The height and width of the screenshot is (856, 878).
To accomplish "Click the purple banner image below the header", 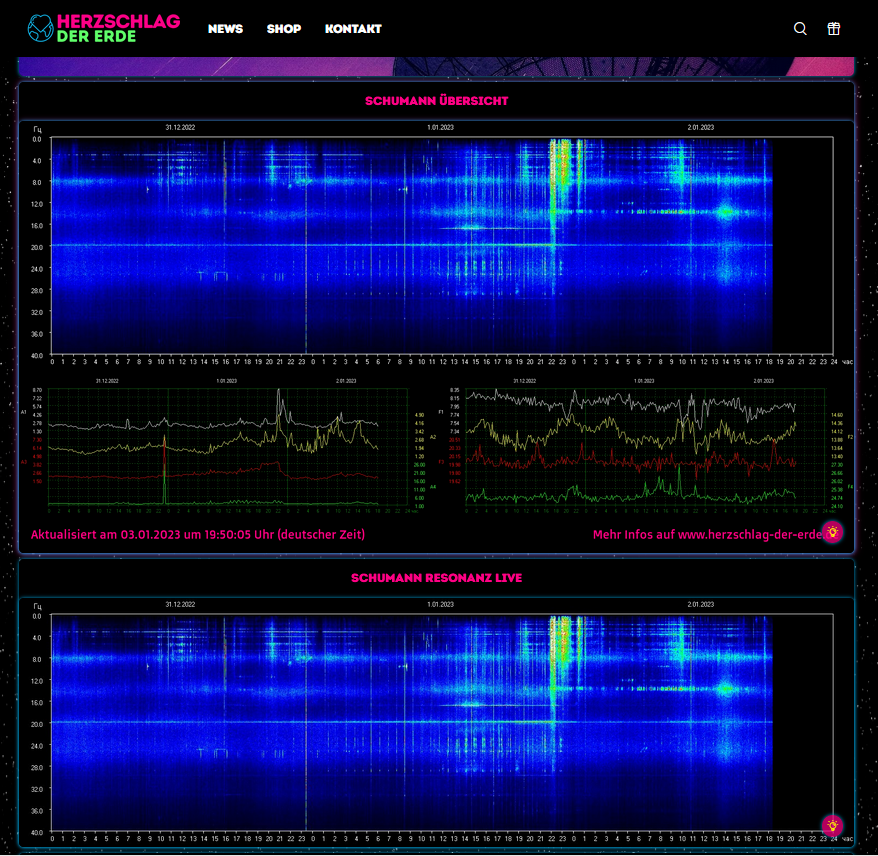I will pyautogui.click(x=436, y=67).
